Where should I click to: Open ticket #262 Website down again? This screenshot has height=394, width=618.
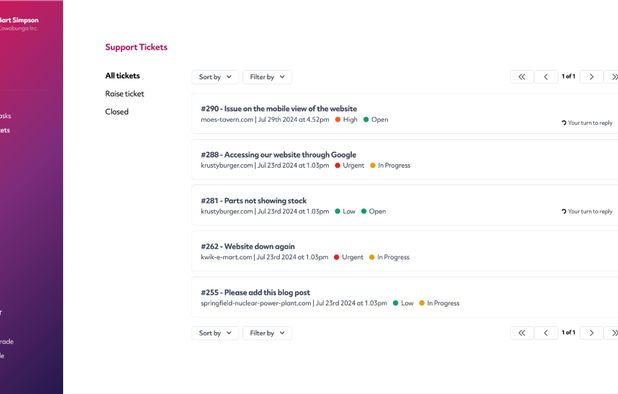pyautogui.click(x=405, y=251)
